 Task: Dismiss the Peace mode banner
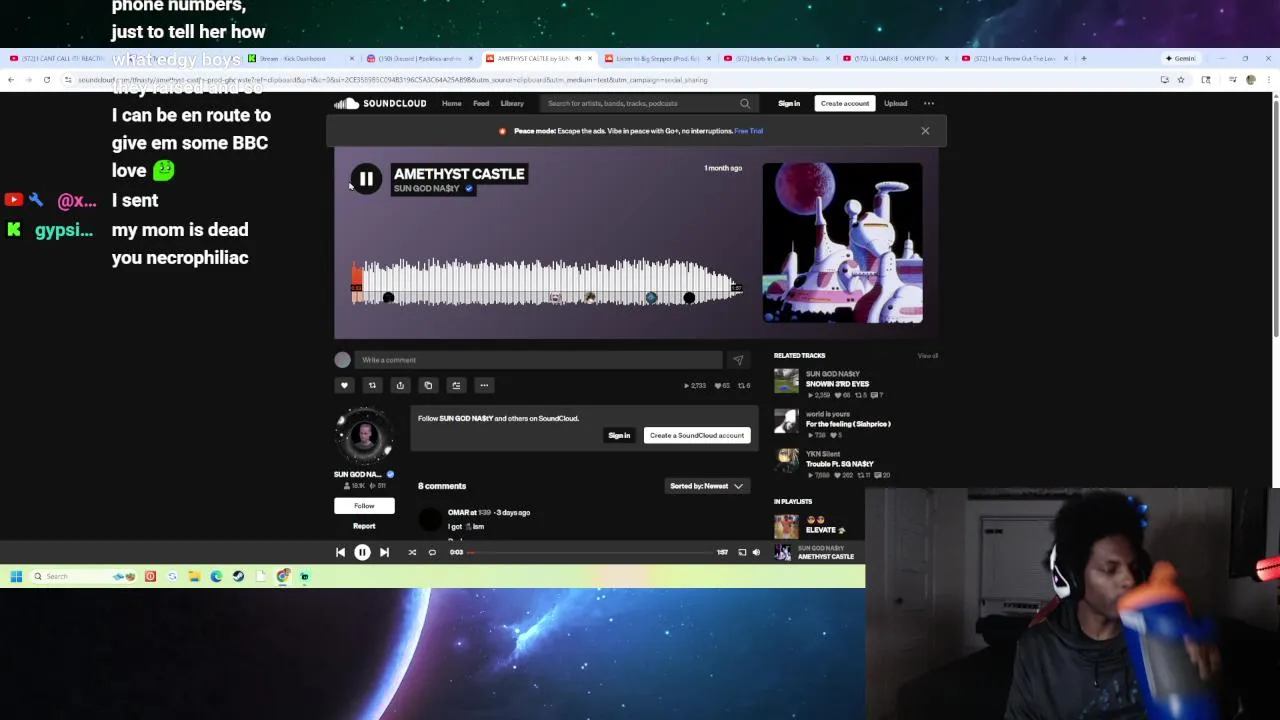coord(925,131)
